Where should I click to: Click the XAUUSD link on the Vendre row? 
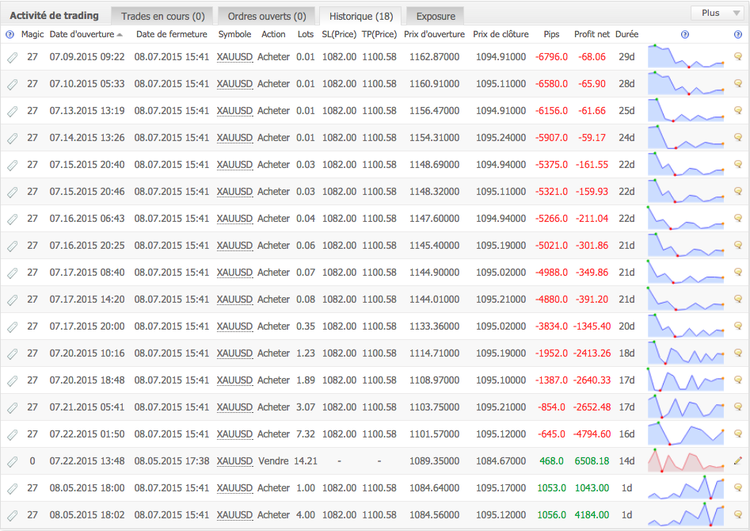click(x=234, y=461)
